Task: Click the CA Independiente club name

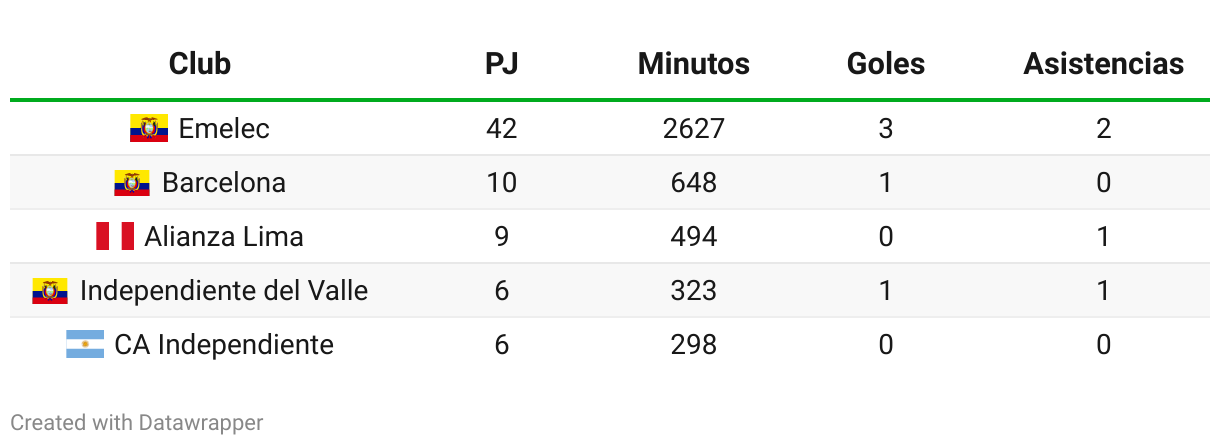Action: 224,344
